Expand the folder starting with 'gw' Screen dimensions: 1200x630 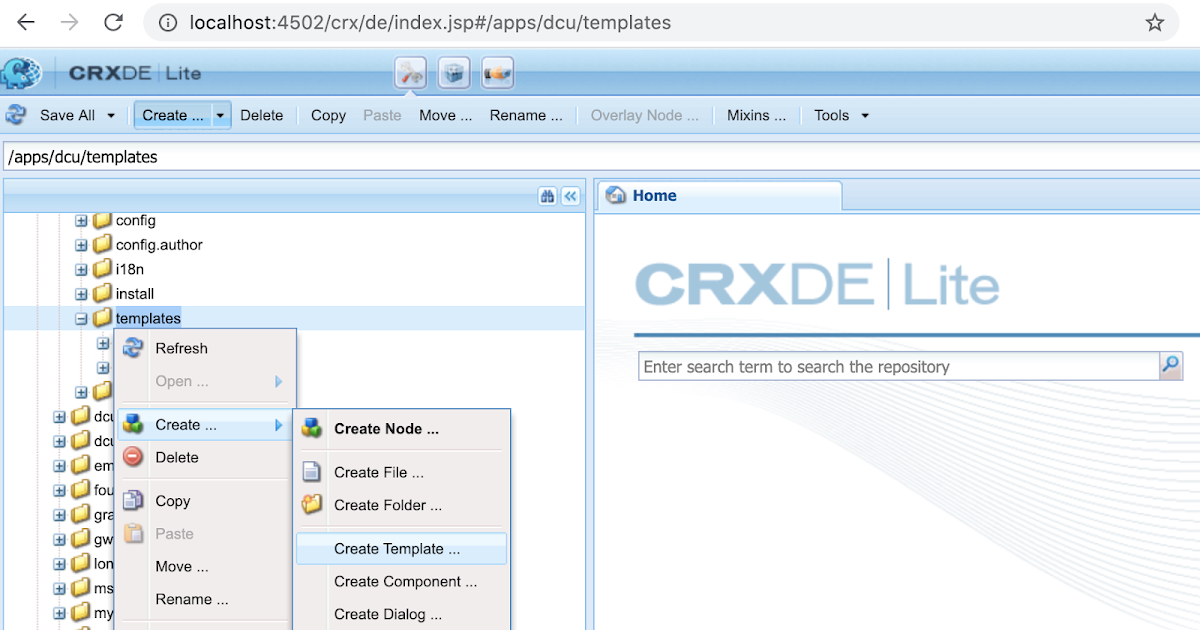[59, 539]
